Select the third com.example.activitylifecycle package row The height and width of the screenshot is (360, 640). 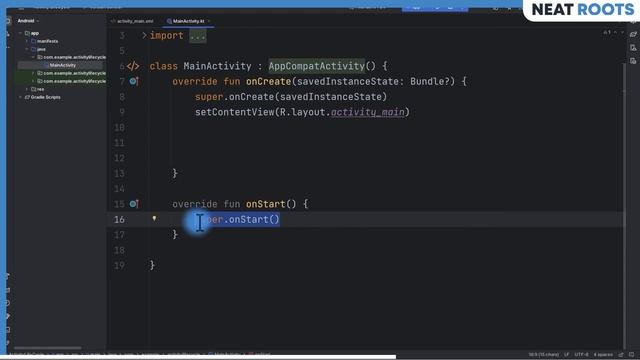point(71,81)
